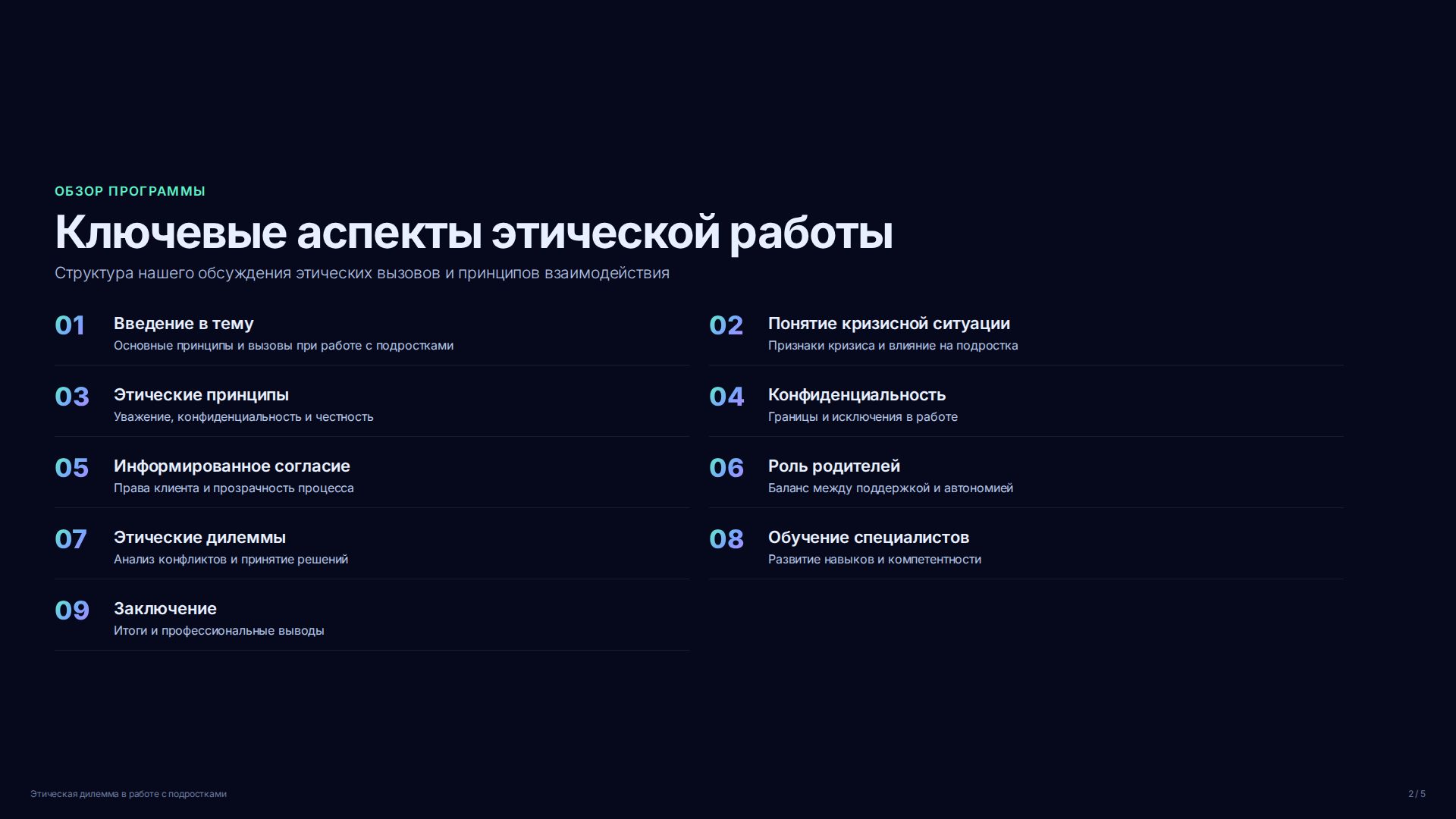Click 'Уважение, конфиденциальность и честность'
The image size is (1456, 819).
[243, 417]
